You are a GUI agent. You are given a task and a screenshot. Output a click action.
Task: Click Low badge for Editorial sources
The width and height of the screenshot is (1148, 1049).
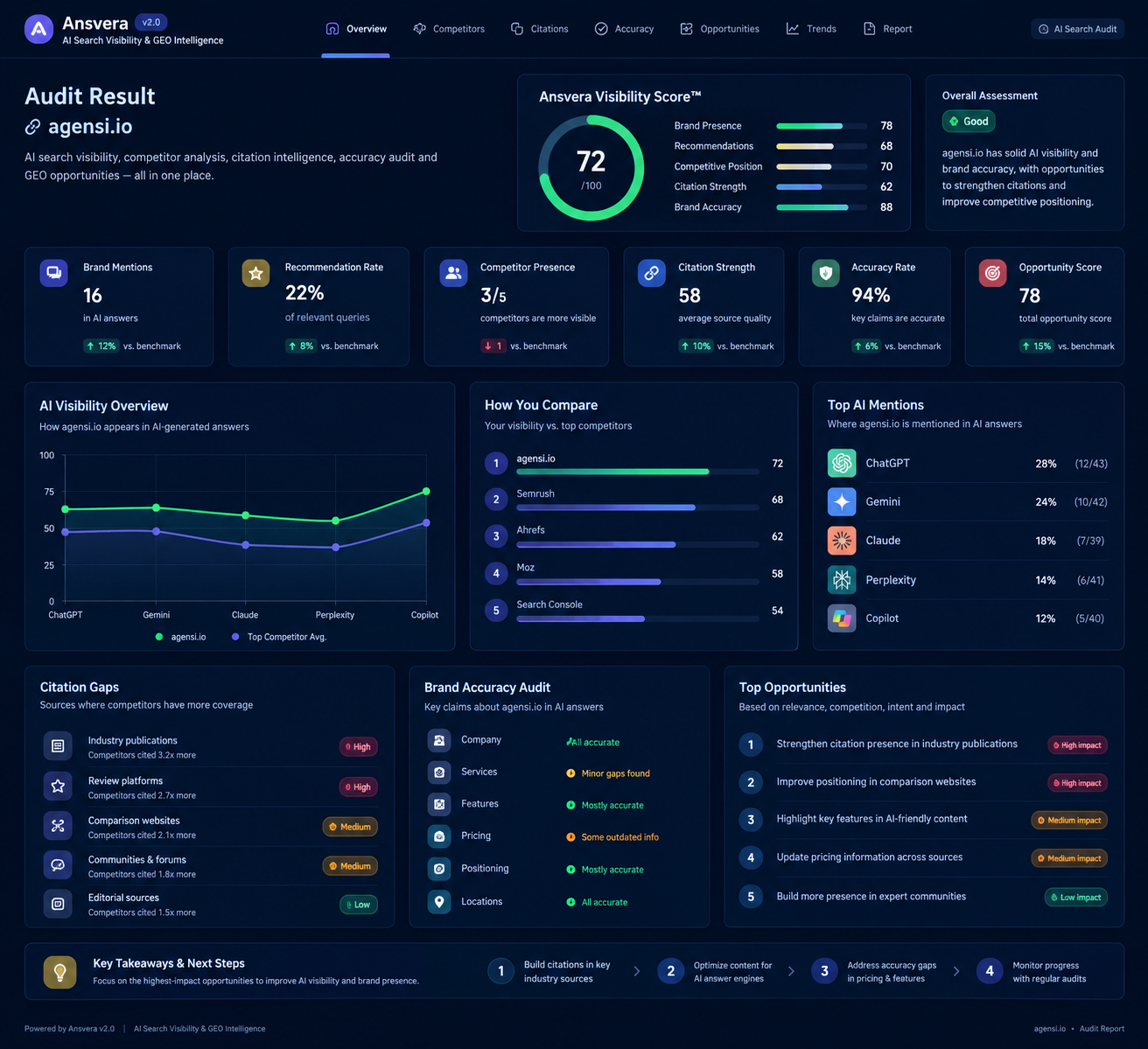coord(359,905)
